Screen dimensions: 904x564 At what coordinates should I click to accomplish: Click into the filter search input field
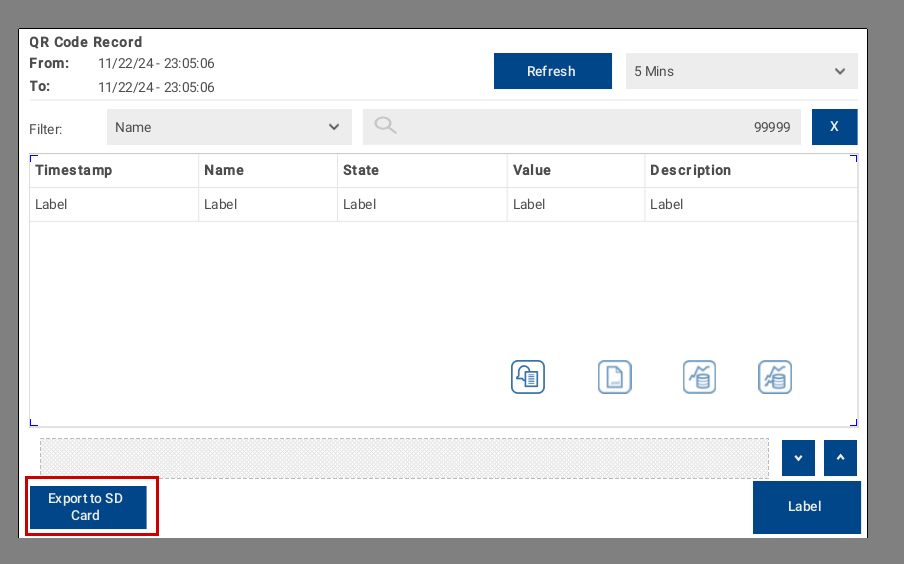click(582, 127)
